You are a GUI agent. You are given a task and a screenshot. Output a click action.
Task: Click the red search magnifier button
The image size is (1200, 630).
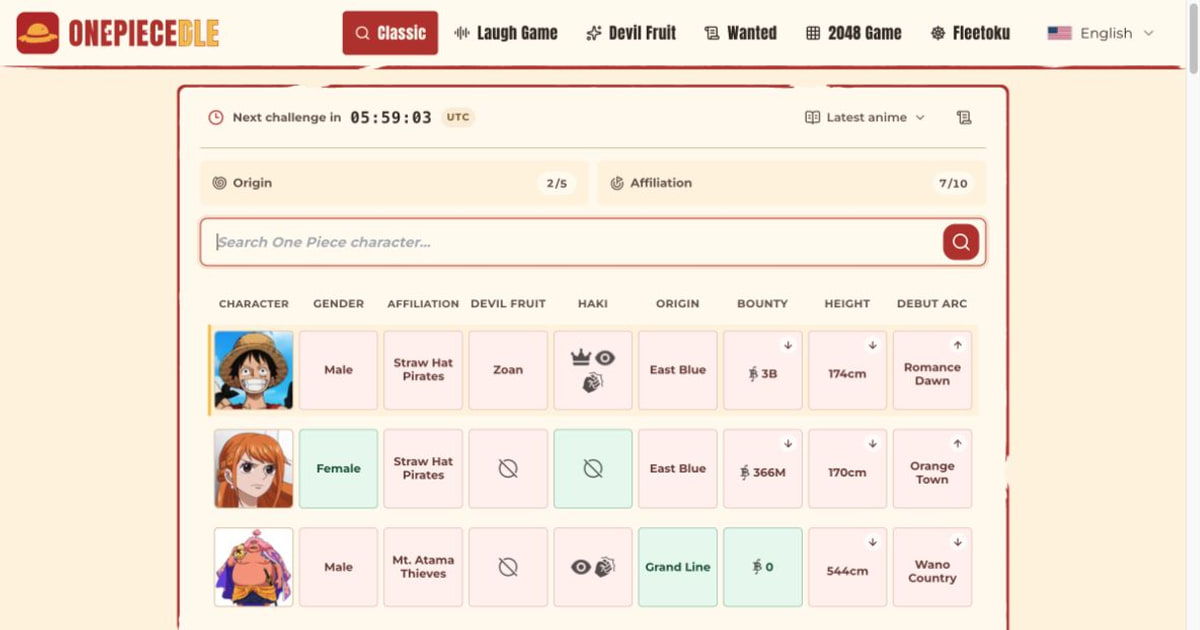pyautogui.click(x=961, y=242)
